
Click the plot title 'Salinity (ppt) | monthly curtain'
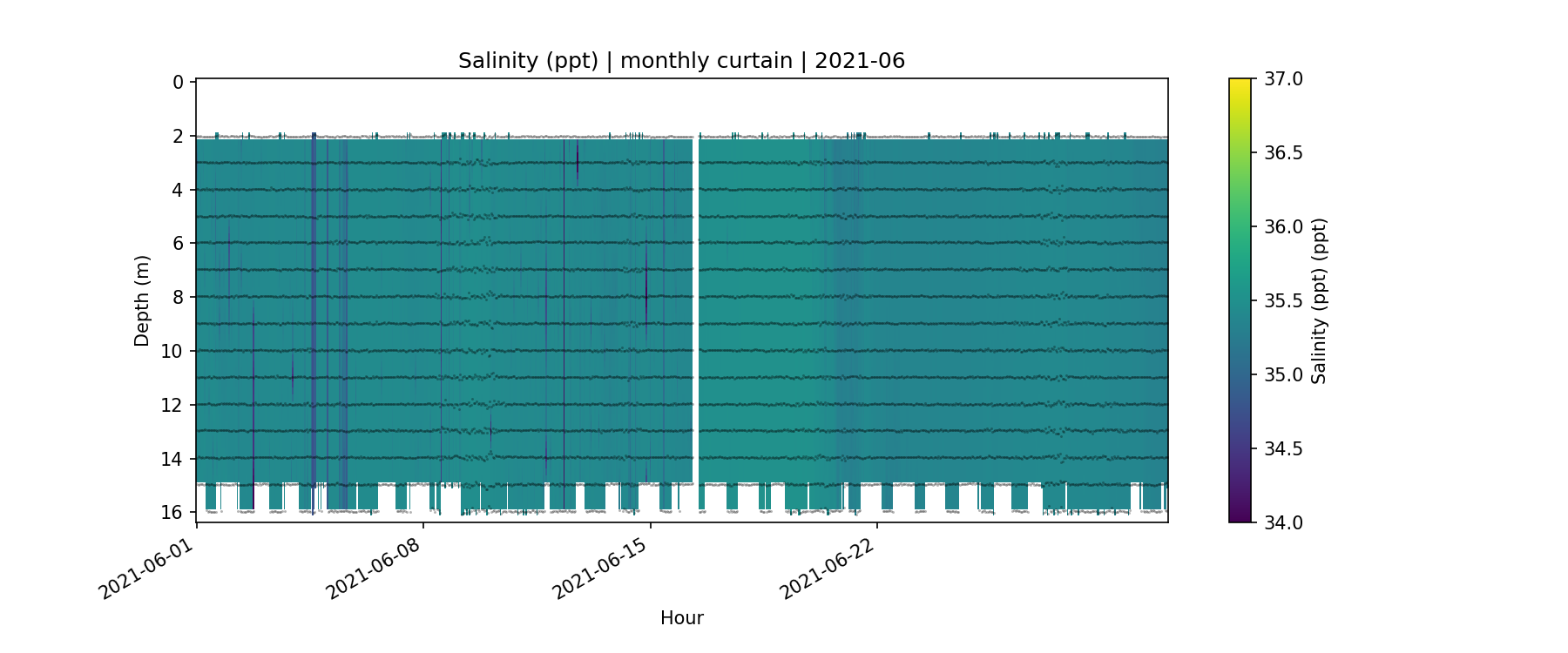coord(681,61)
